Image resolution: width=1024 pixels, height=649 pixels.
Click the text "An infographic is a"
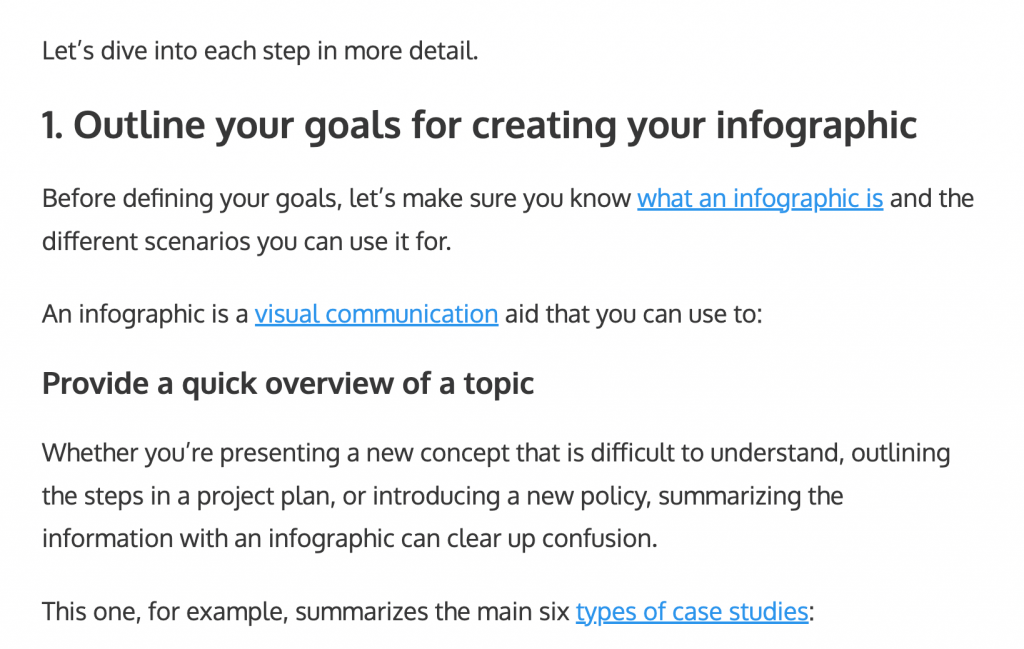coord(145,314)
